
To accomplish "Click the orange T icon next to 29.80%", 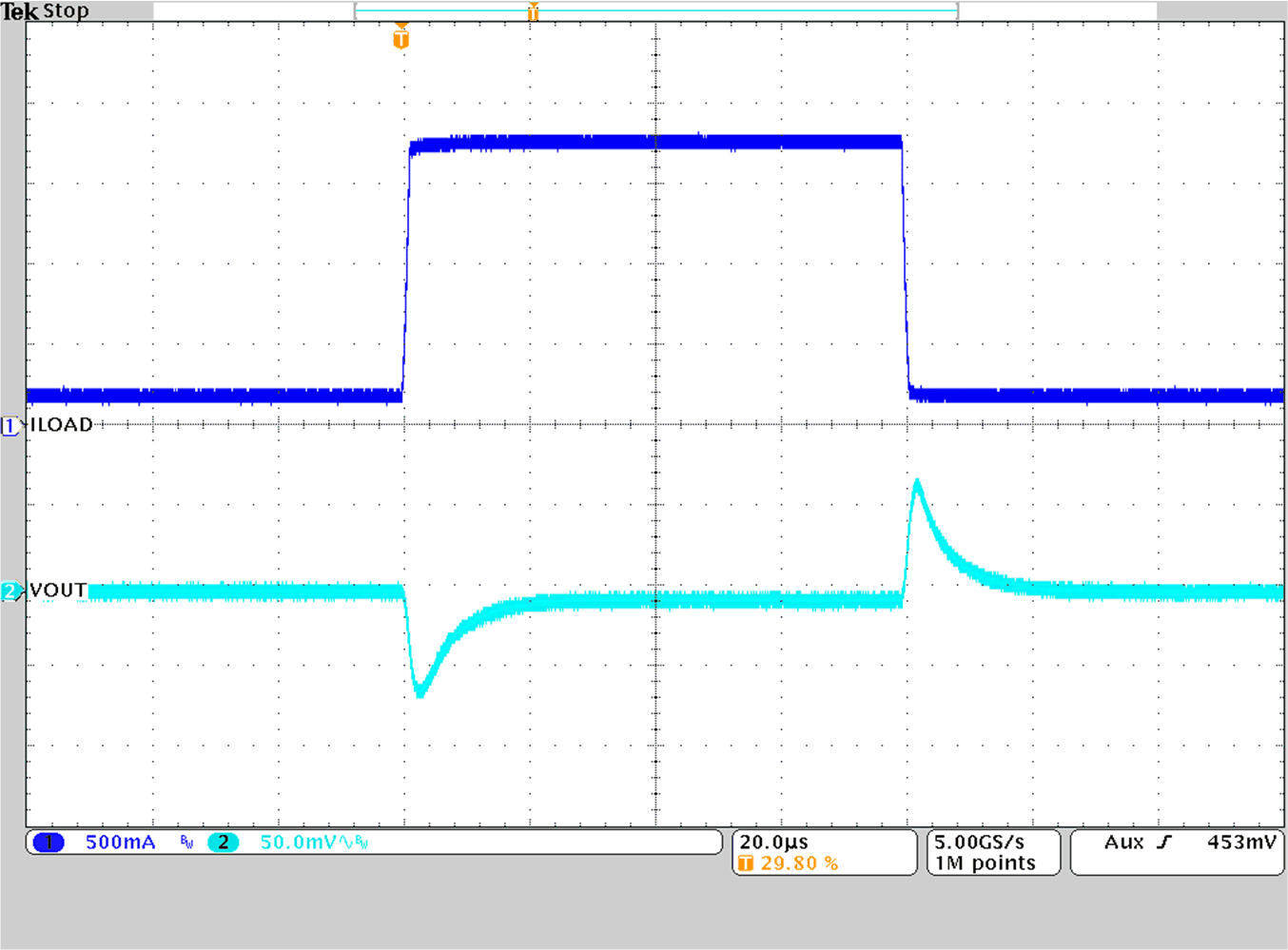I will [x=748, y=863].
